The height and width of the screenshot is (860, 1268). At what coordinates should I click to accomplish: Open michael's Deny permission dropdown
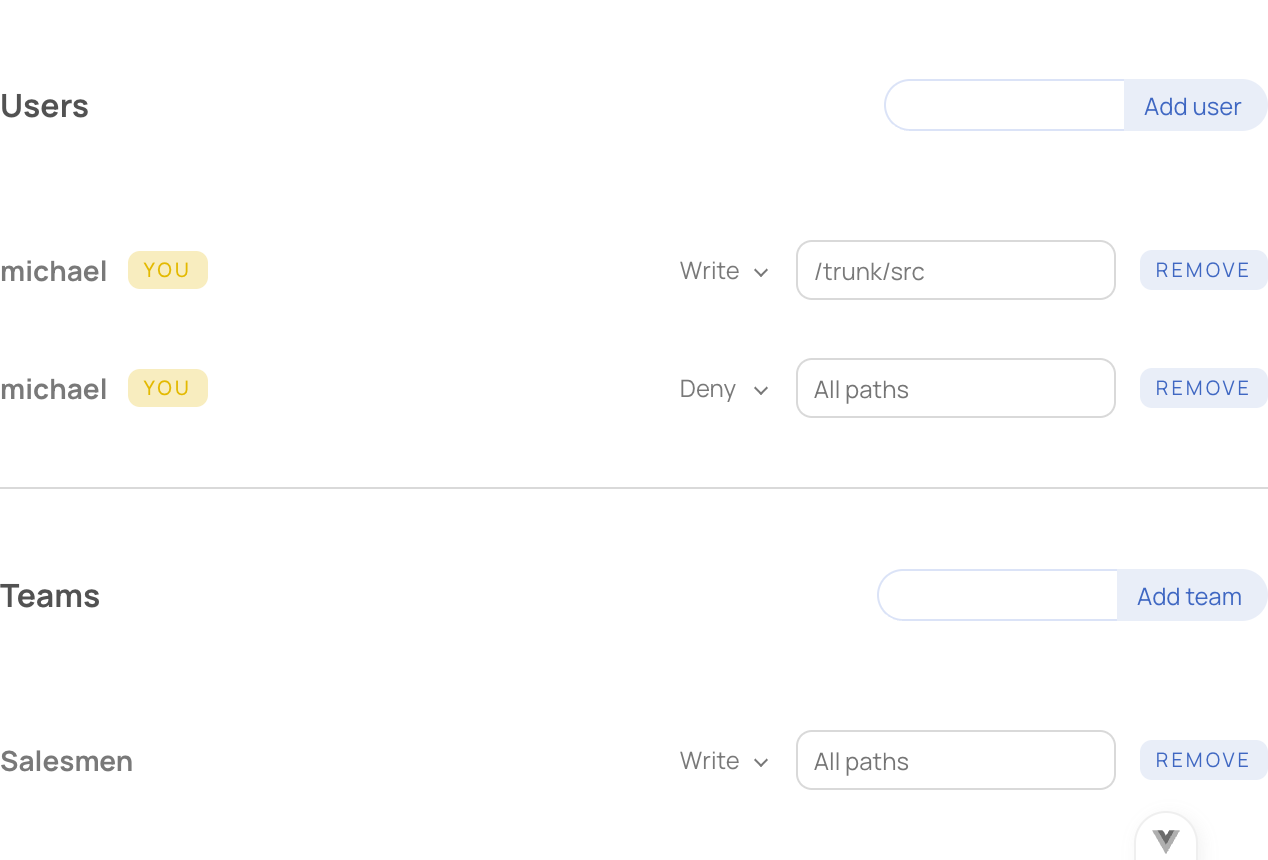tap(724, 389)
